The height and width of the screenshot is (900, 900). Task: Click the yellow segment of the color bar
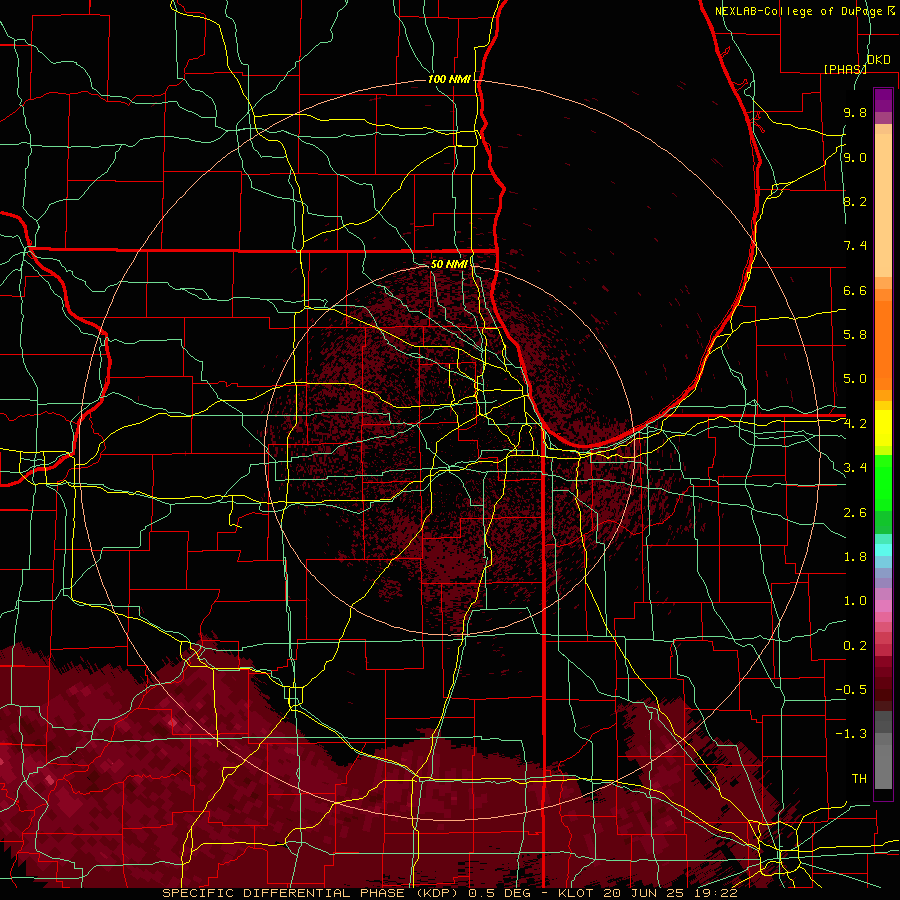tap(883, 428)
